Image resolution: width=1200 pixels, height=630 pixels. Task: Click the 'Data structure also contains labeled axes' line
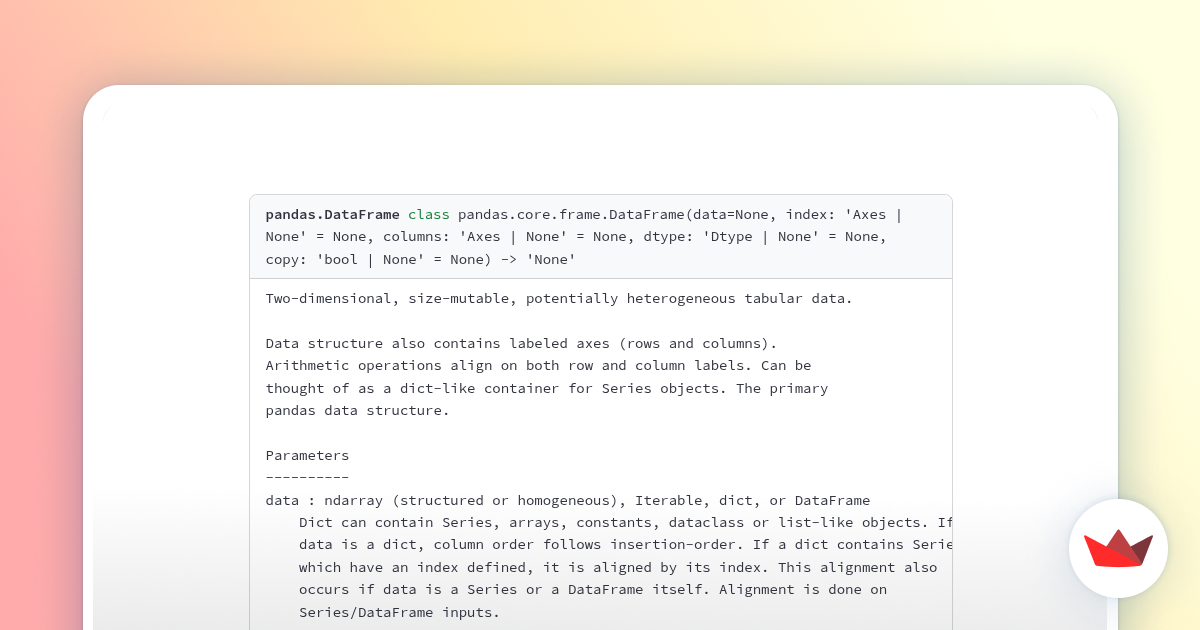(521, 343)
